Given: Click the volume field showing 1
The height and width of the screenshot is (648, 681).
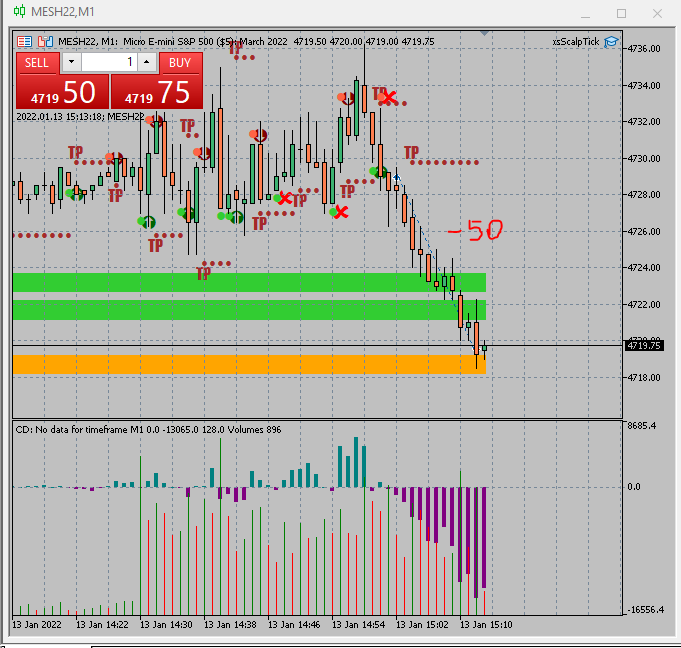Looking at the screenshot, I should tap(109, 62).
